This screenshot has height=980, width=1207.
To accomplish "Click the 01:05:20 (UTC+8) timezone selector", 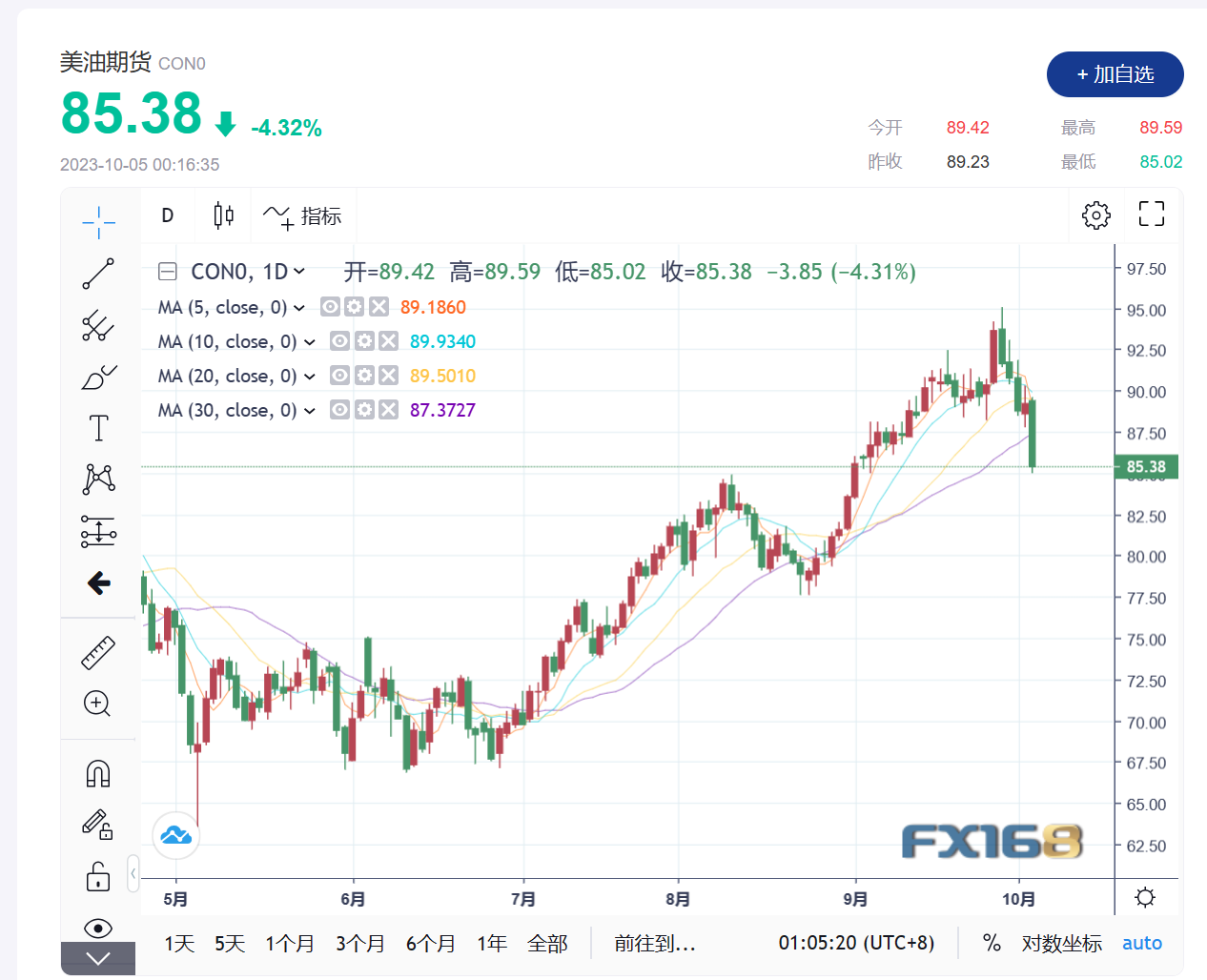I will 856,943.
